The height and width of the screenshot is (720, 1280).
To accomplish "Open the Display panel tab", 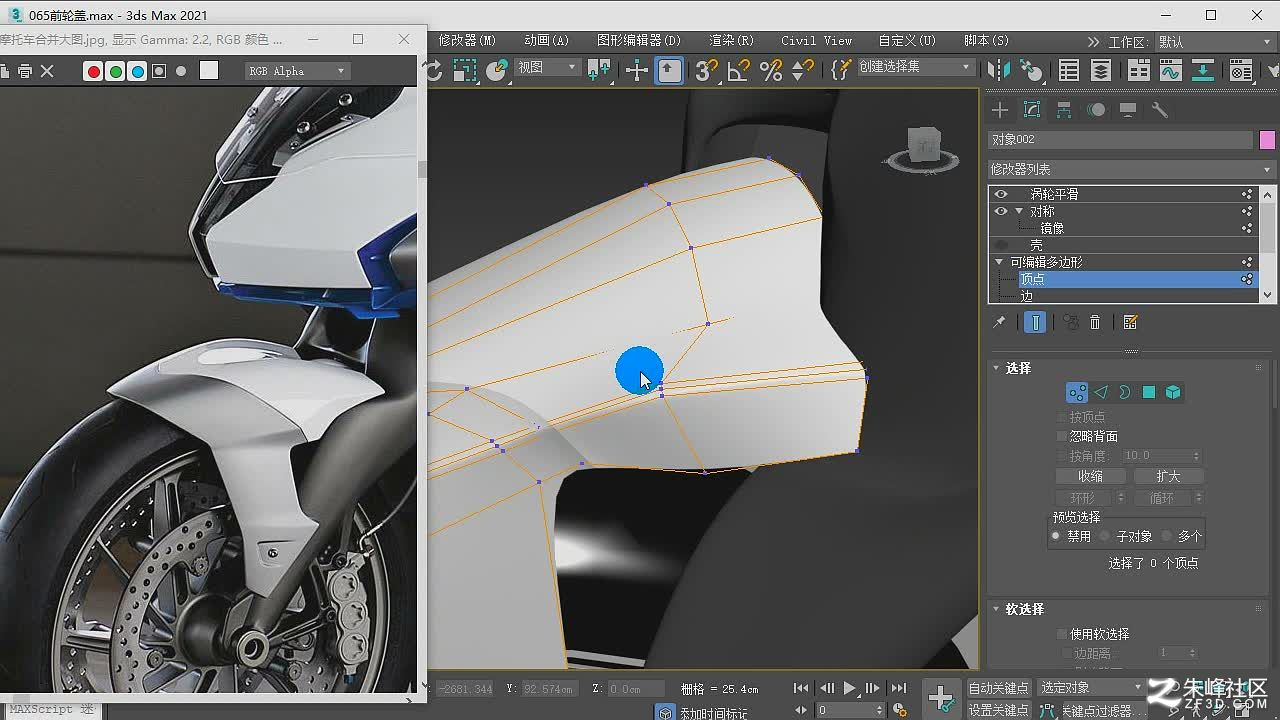I will [1128, 110].
